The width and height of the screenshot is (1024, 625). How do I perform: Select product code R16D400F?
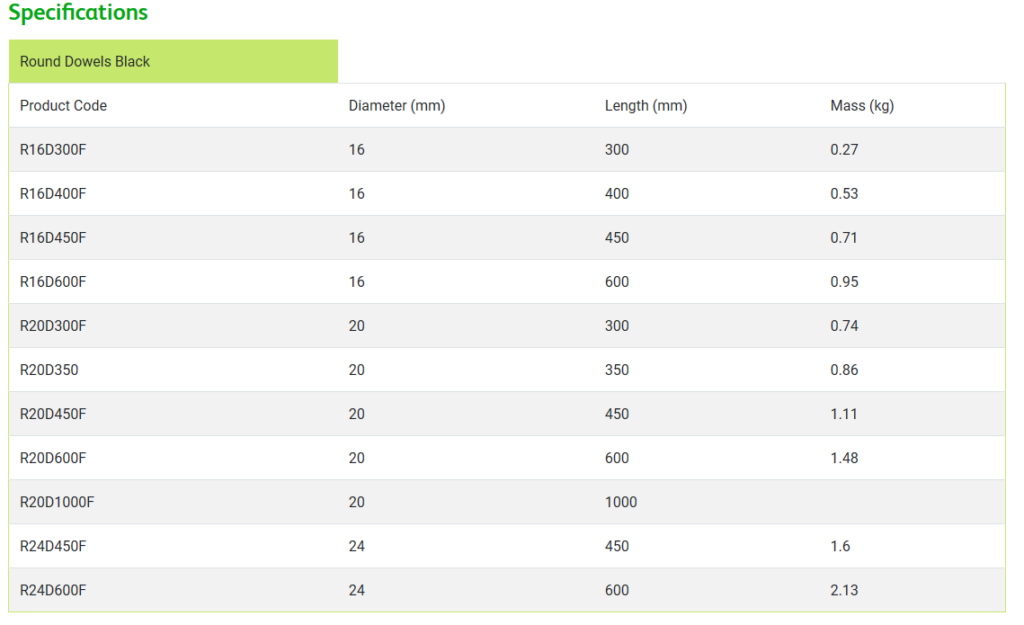coord(53,194)
